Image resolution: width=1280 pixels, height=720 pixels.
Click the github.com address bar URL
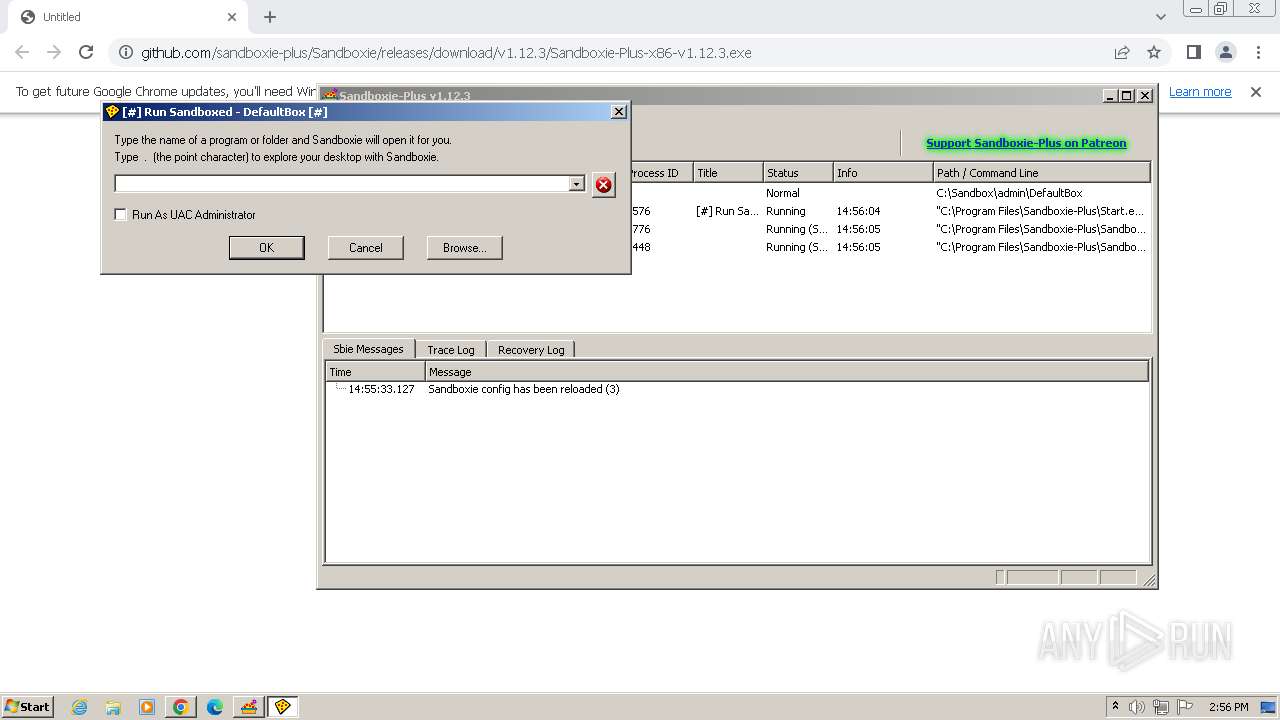[x=446, y=53]
